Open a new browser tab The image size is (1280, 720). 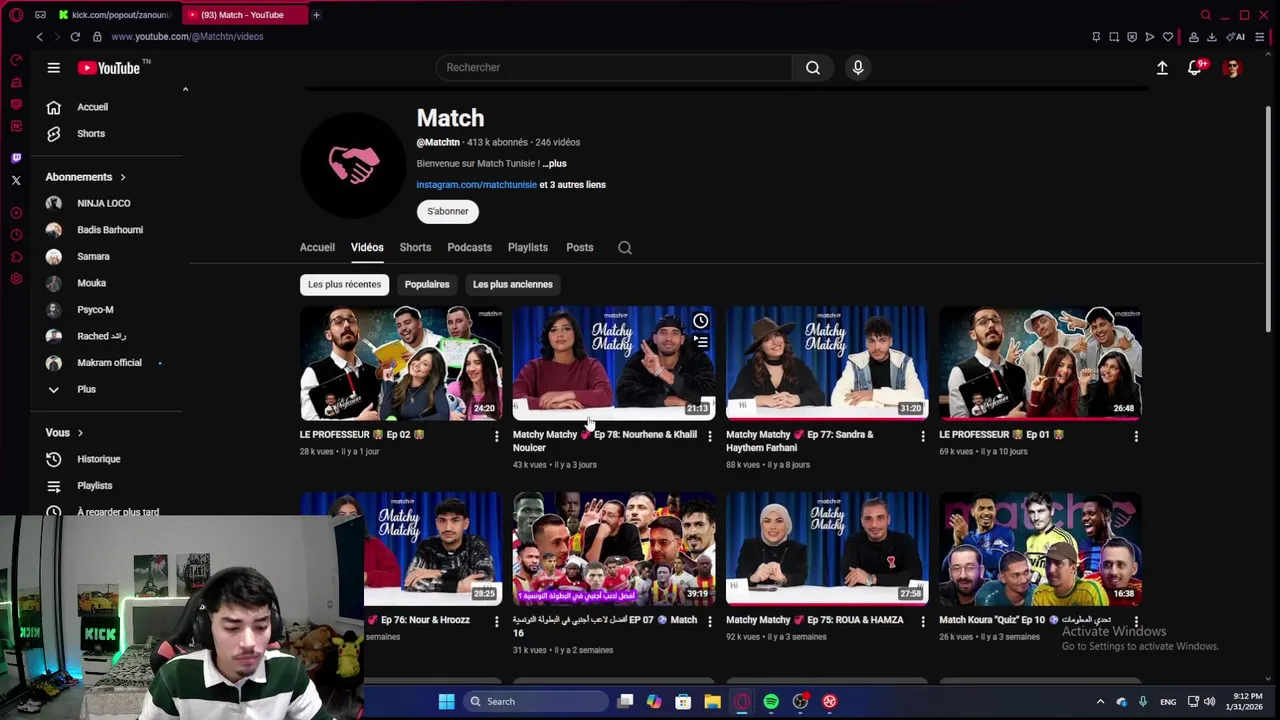(x=316, y=15)
